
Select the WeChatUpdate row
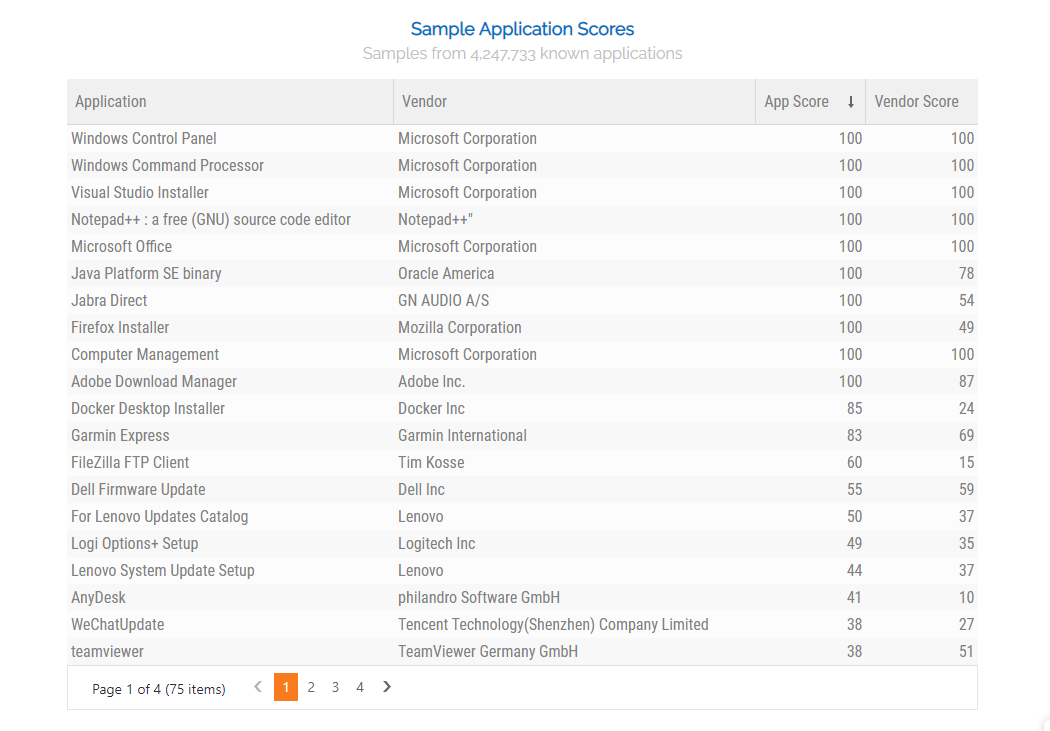pos(117,625)
